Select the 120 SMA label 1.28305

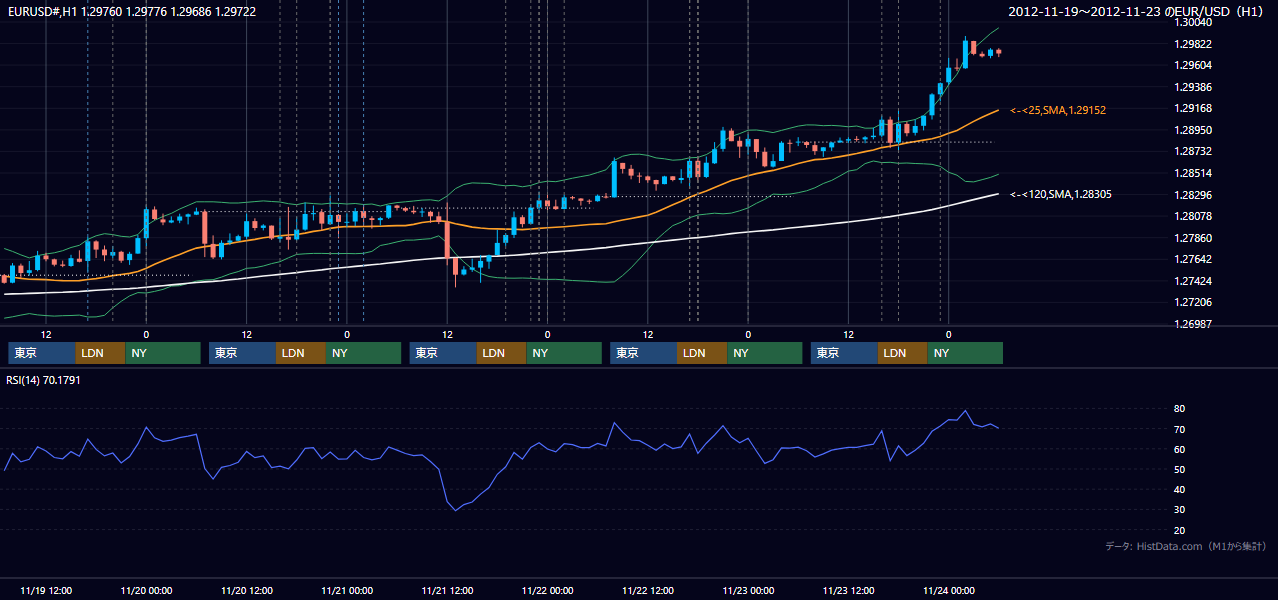[x=1063, y=194]
